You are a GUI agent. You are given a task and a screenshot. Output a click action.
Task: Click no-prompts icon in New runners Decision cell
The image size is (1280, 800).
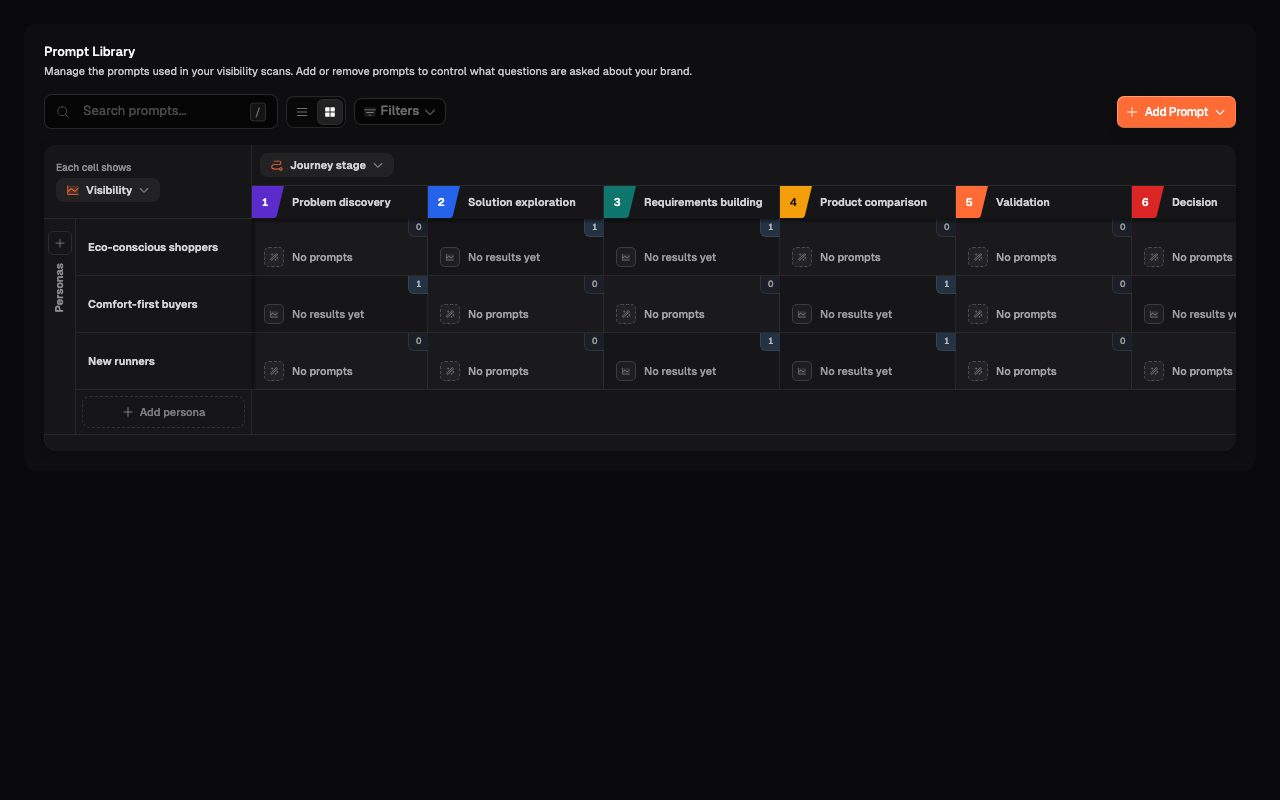[x=1154, y=371]
